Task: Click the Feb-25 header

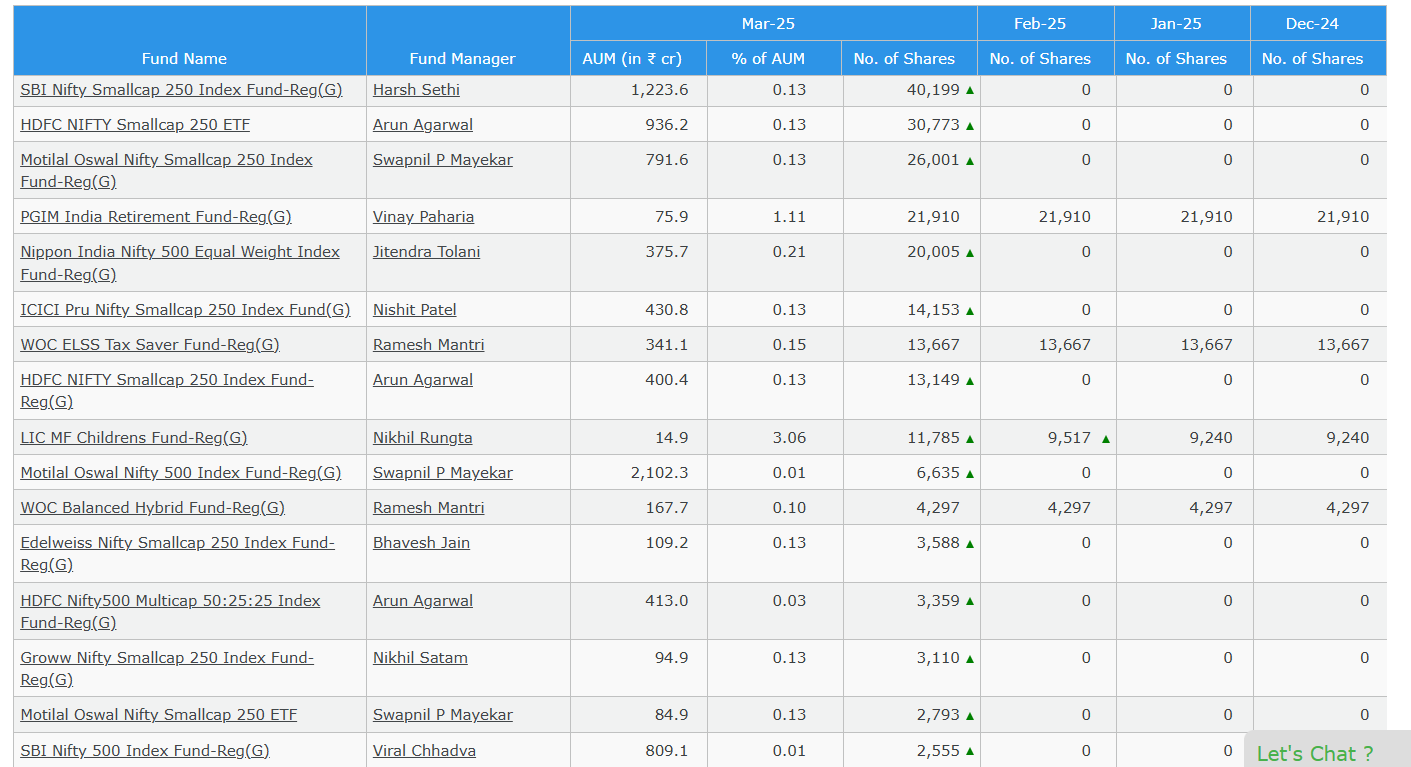Action: tap(1040, 23)
